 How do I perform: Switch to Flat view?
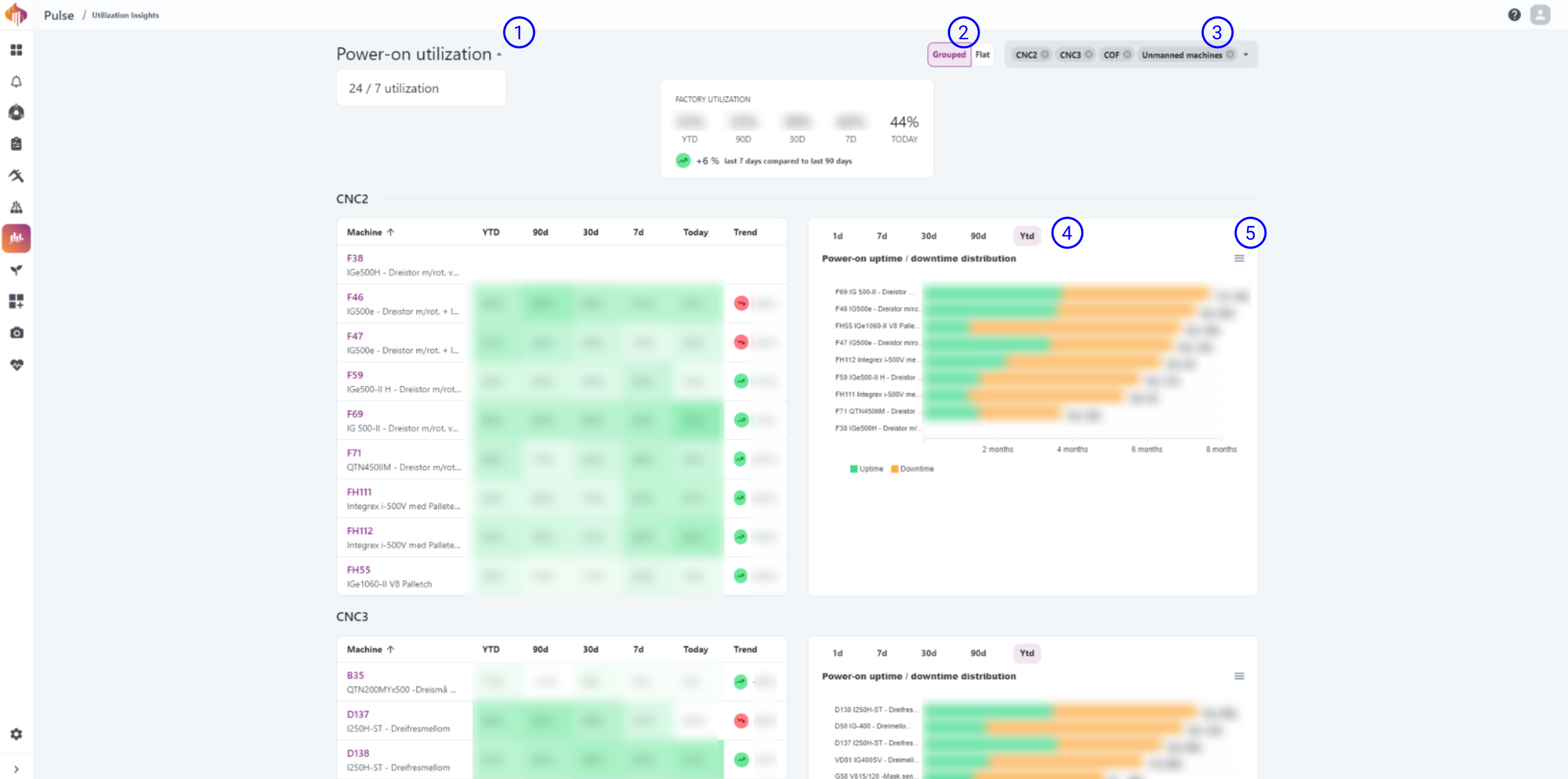pos(983,55)
